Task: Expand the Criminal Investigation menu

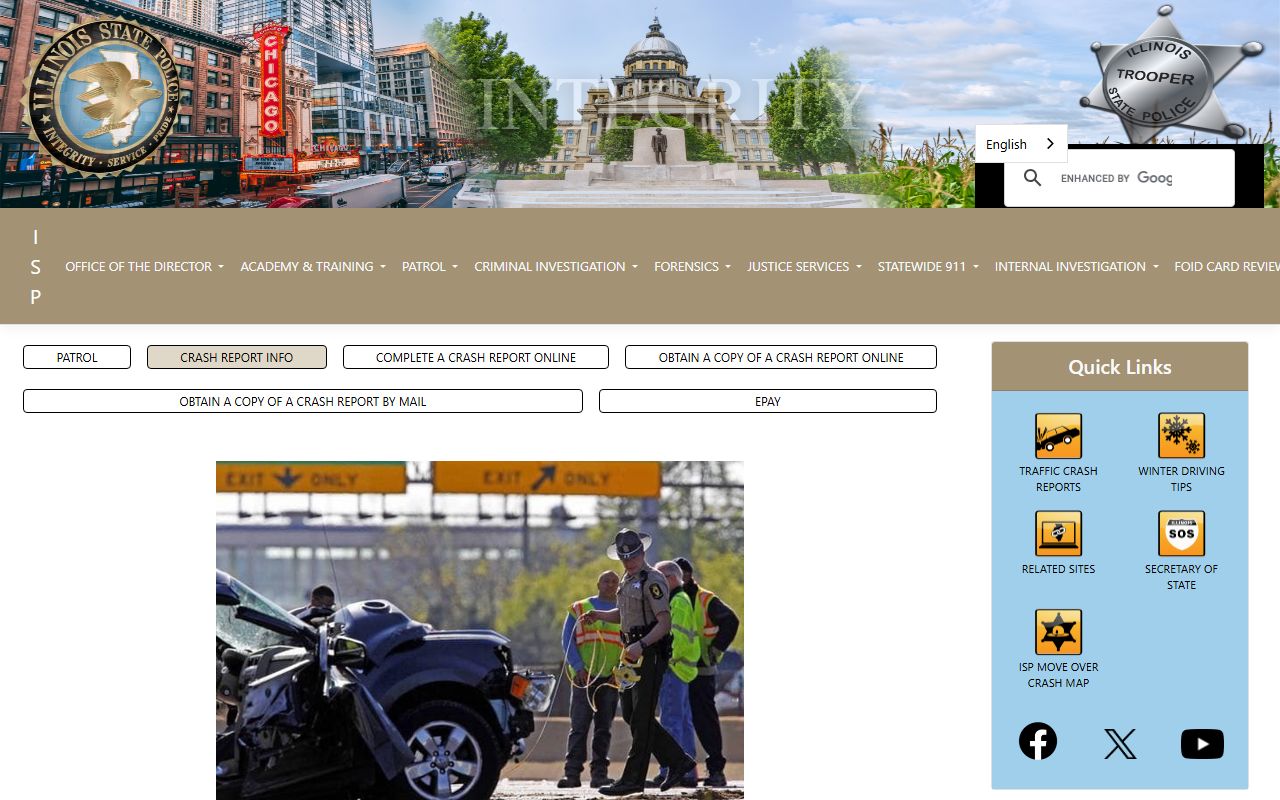Action: click(x=556, y=266)
